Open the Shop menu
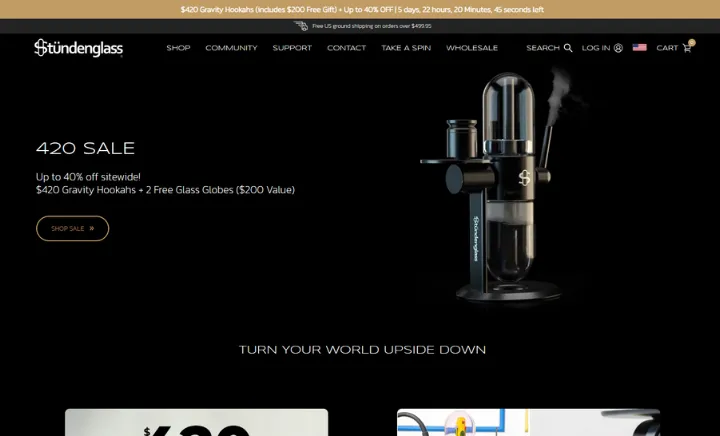 coord(178,48)
